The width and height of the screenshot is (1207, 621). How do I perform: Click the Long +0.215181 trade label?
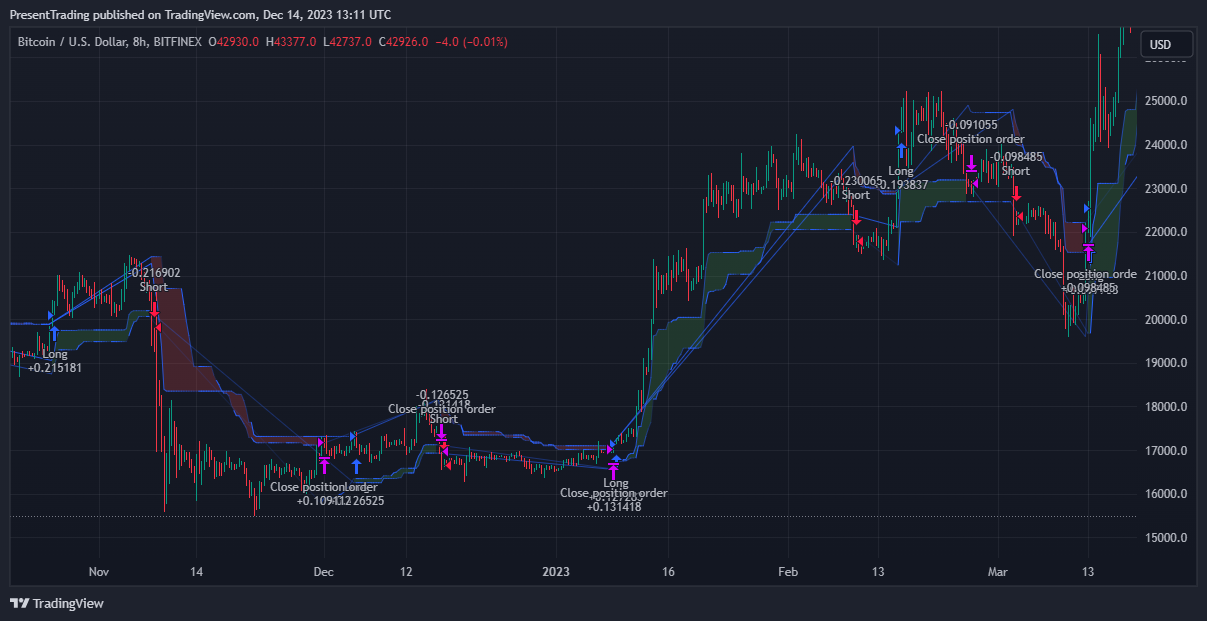tap(55, 361)
